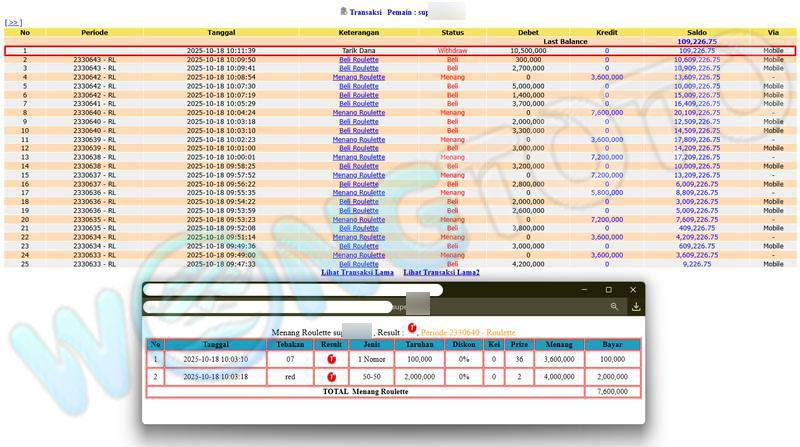Screen dimensions: 800x447
Task: Click the 50-50 jenis cell in popup
Action: click(x=371, y=377)
